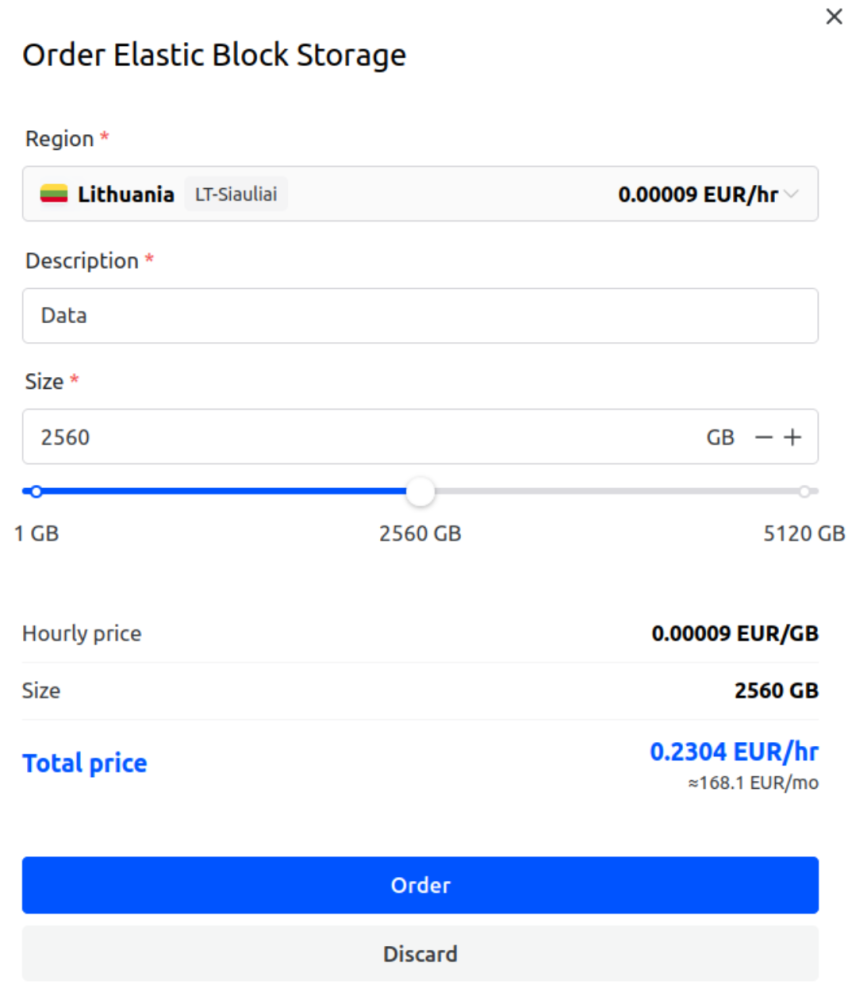848x996 pixels.
Task: Click the slider's minimum end dot
Action: click(x=37, y=491)
